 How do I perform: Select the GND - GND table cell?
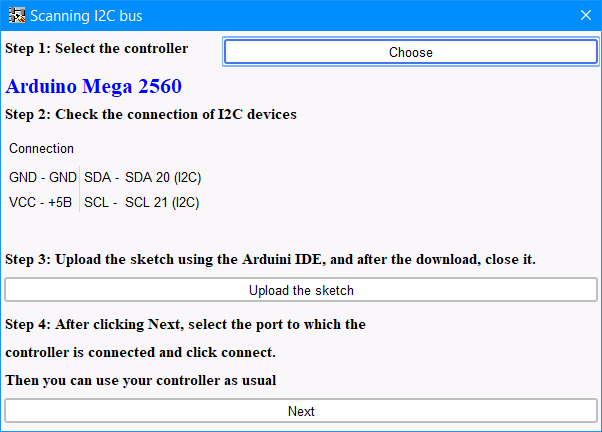(x=43, y=177)
